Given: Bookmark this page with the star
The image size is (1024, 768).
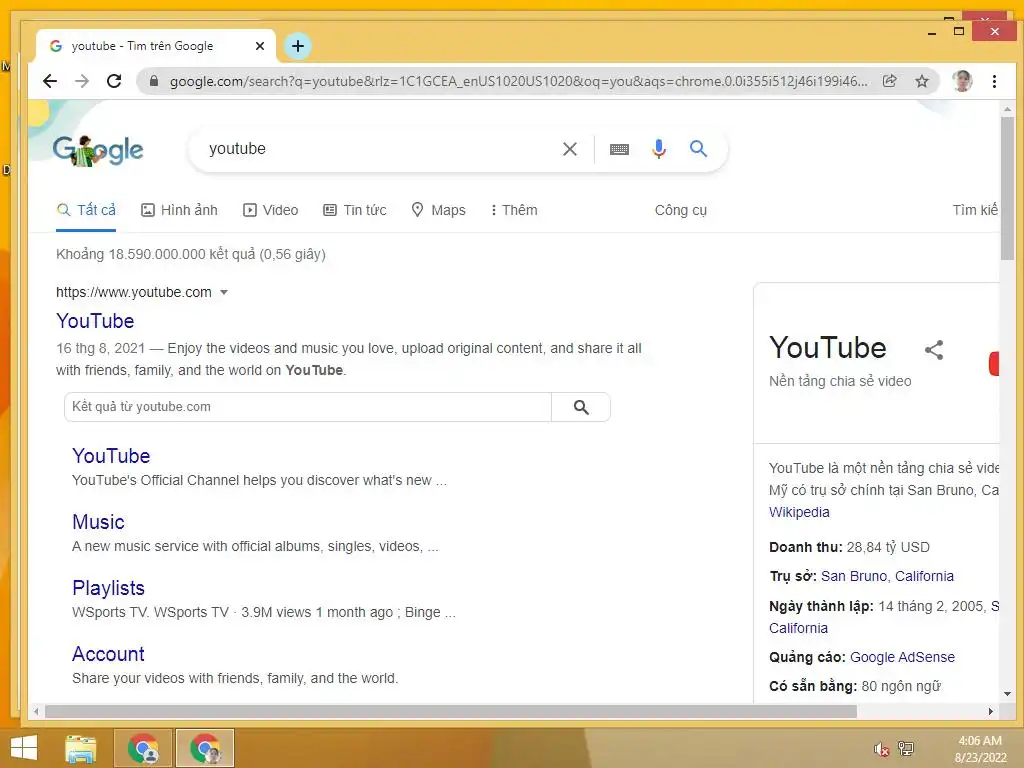Looking at the screenshot, I should coord(921,81).
